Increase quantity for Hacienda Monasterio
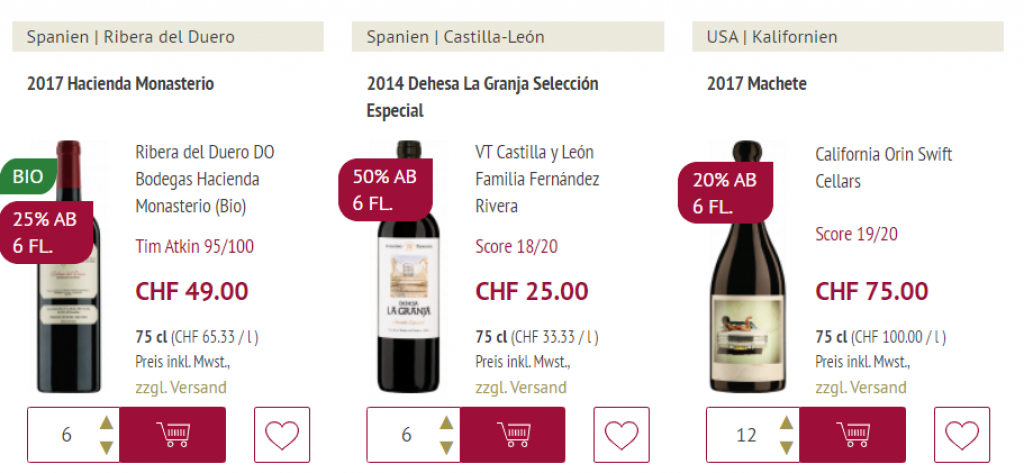 [x=106, y=424]
